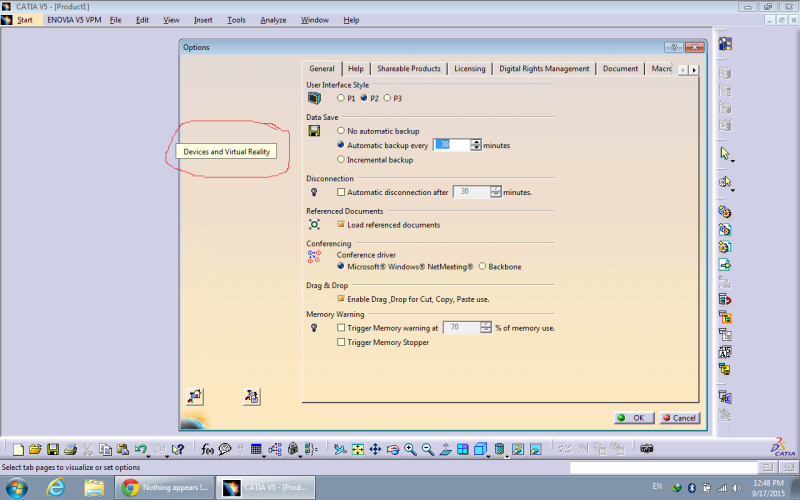The height and width of the screenshot is (500, 800).
Task: Select the P1 interface style
Action: click(x=341, y=98)
